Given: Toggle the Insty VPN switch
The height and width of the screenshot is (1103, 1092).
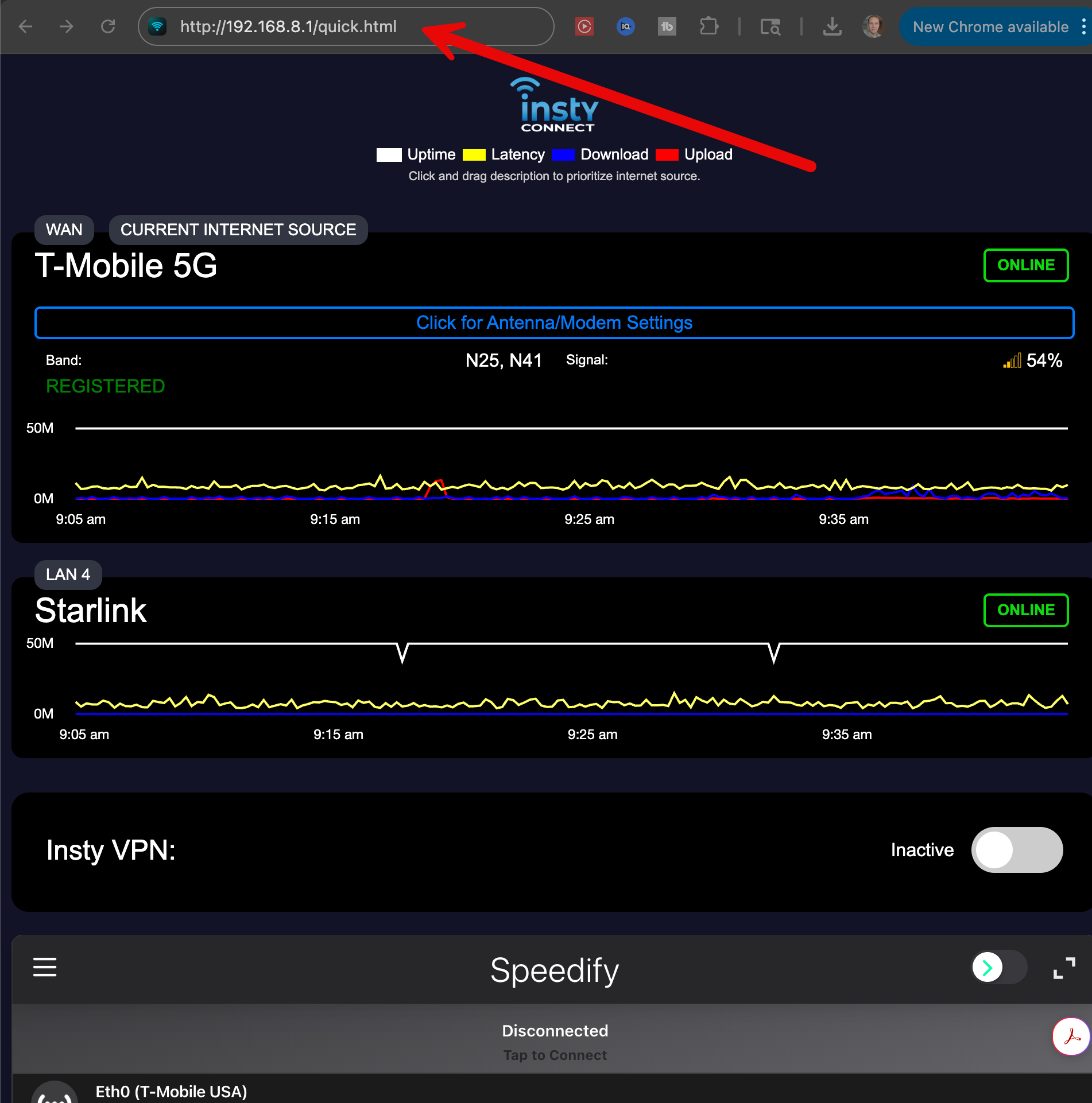Looking at the screenshot, I should (x=1017, y=850).
